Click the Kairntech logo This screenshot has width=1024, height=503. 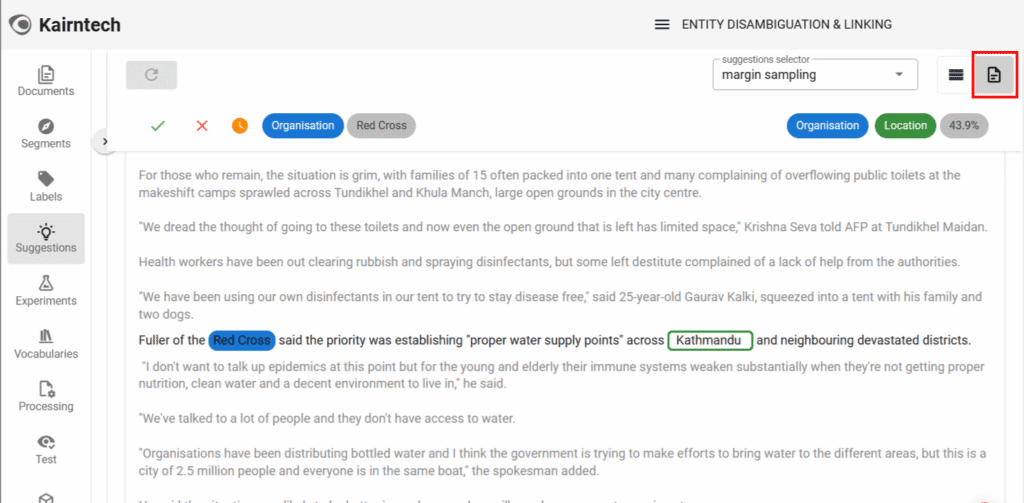[65, 24]
